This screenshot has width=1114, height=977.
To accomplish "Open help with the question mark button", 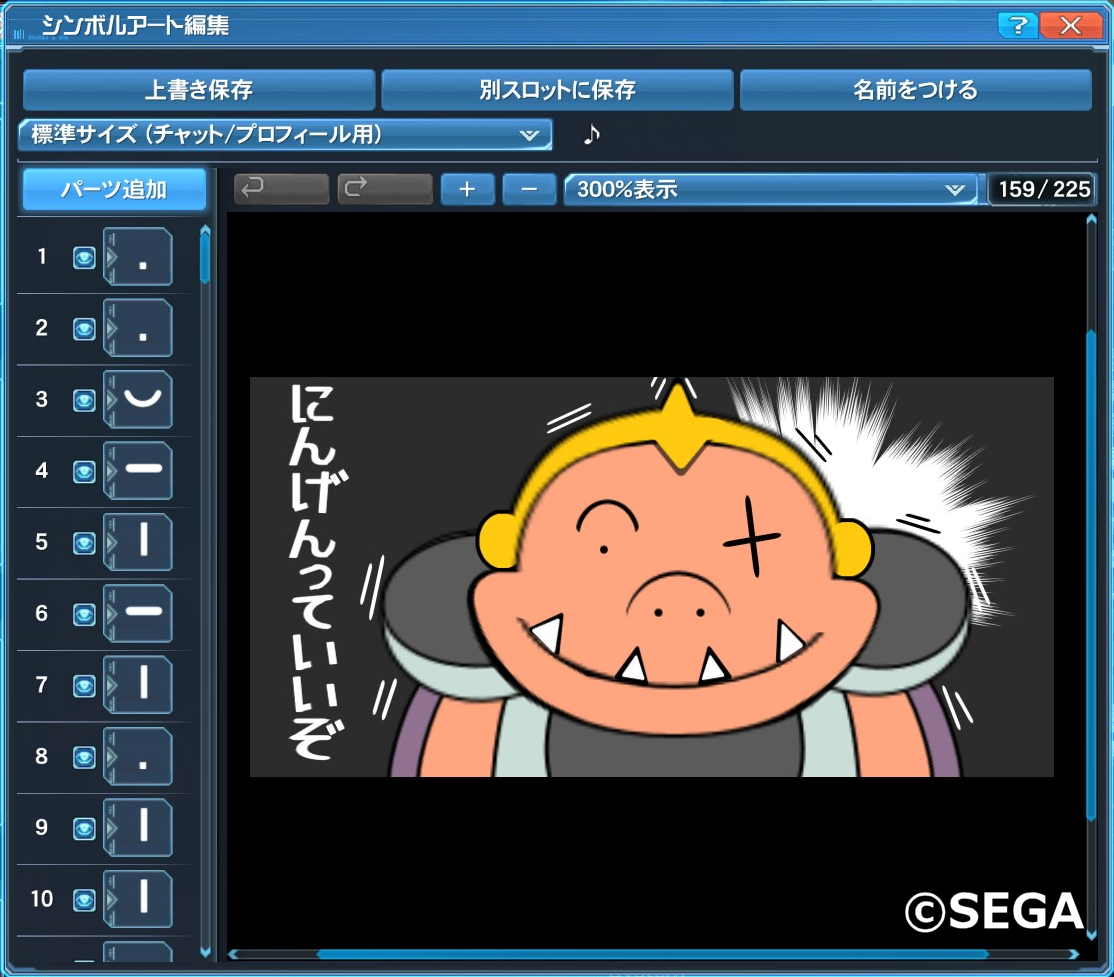I will (x=1017, y=26).
